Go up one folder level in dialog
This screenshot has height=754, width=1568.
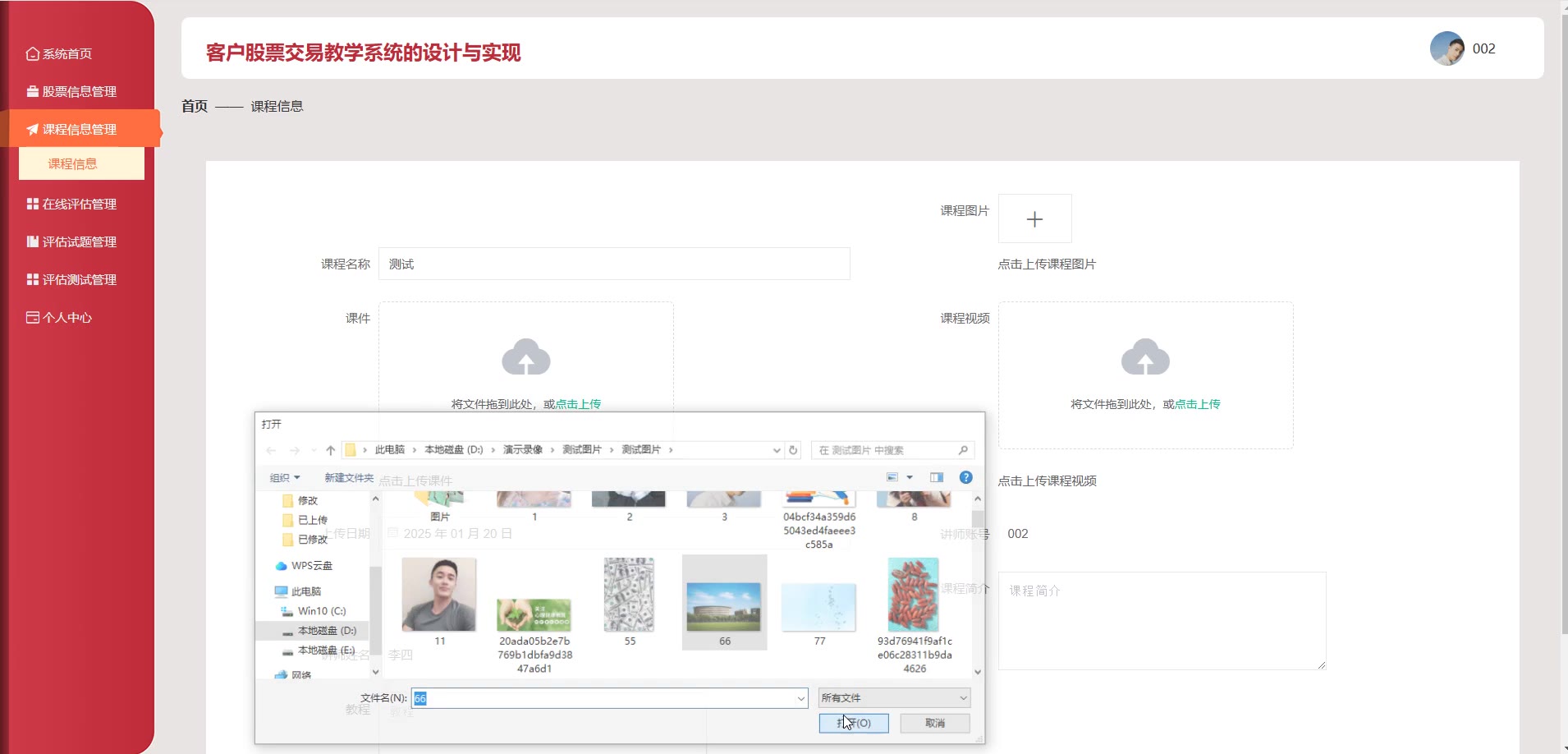pyautogui.click(x=330, y=450)
